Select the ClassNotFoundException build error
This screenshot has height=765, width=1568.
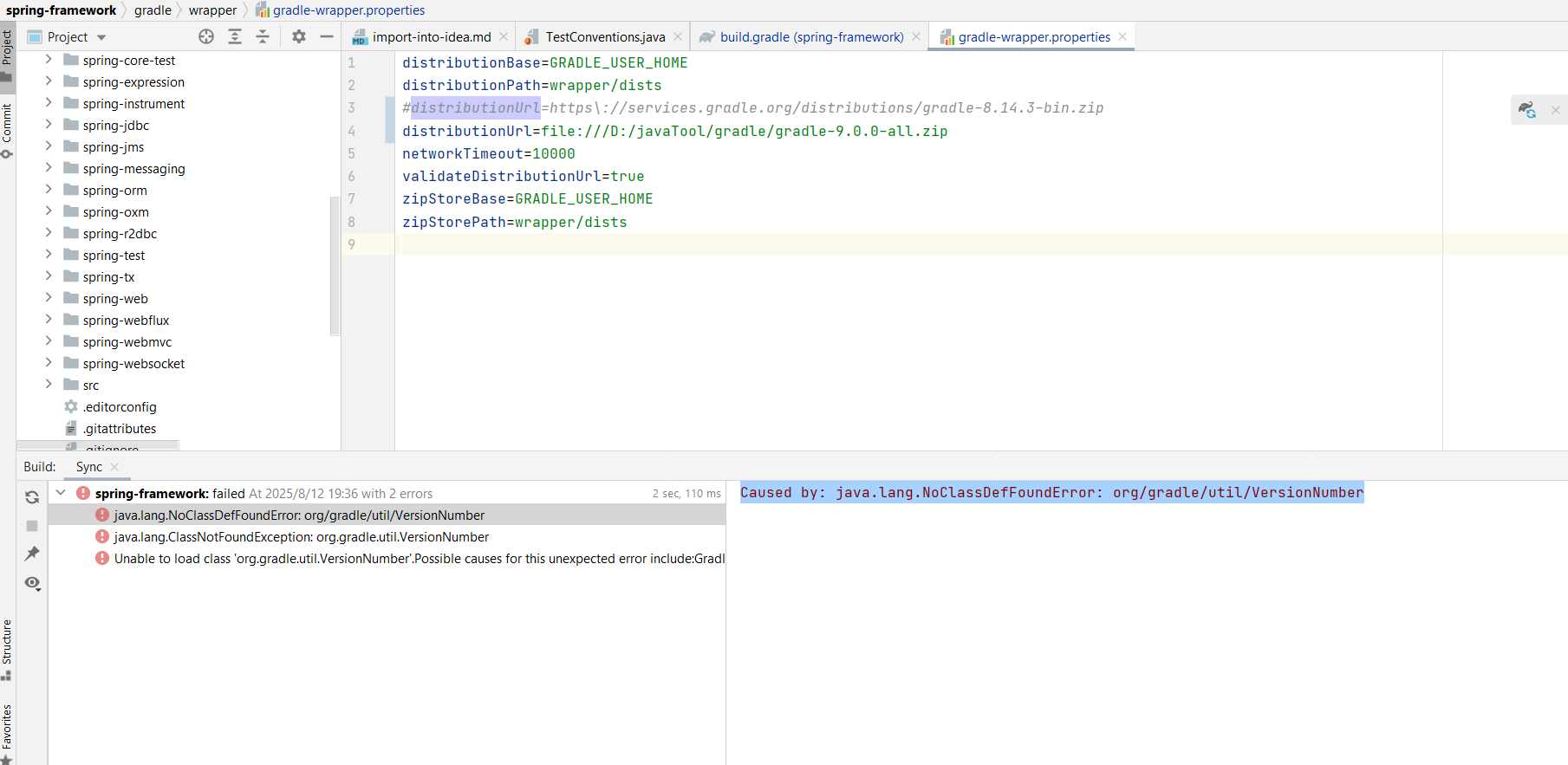pyautogui.click(x=387, y=537)
